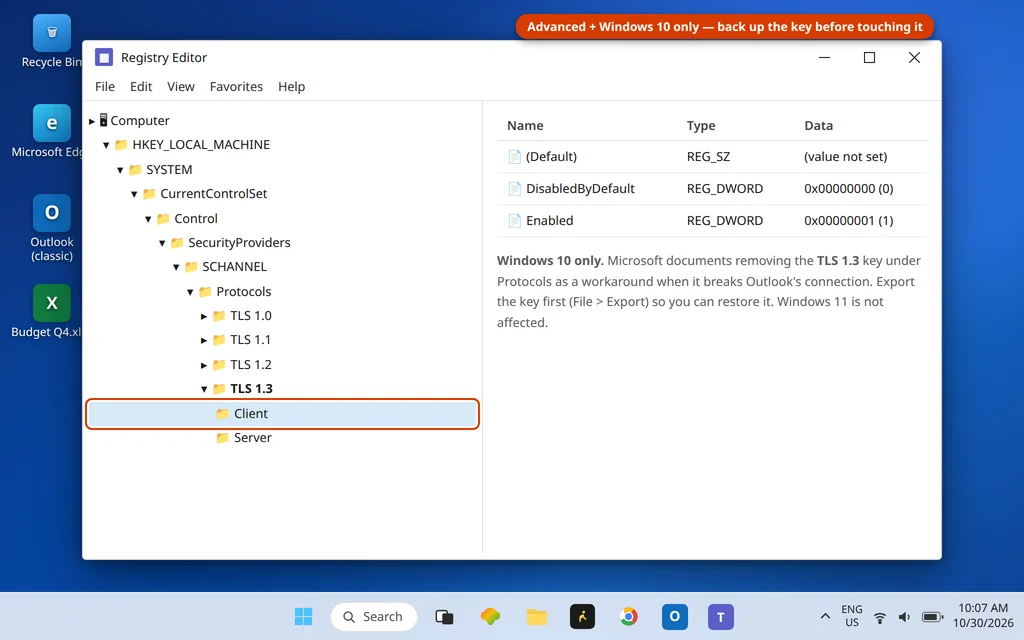Open Recycle Bin on the desktop
This screenshot has width=1024, height=640.
click(52, 41)
